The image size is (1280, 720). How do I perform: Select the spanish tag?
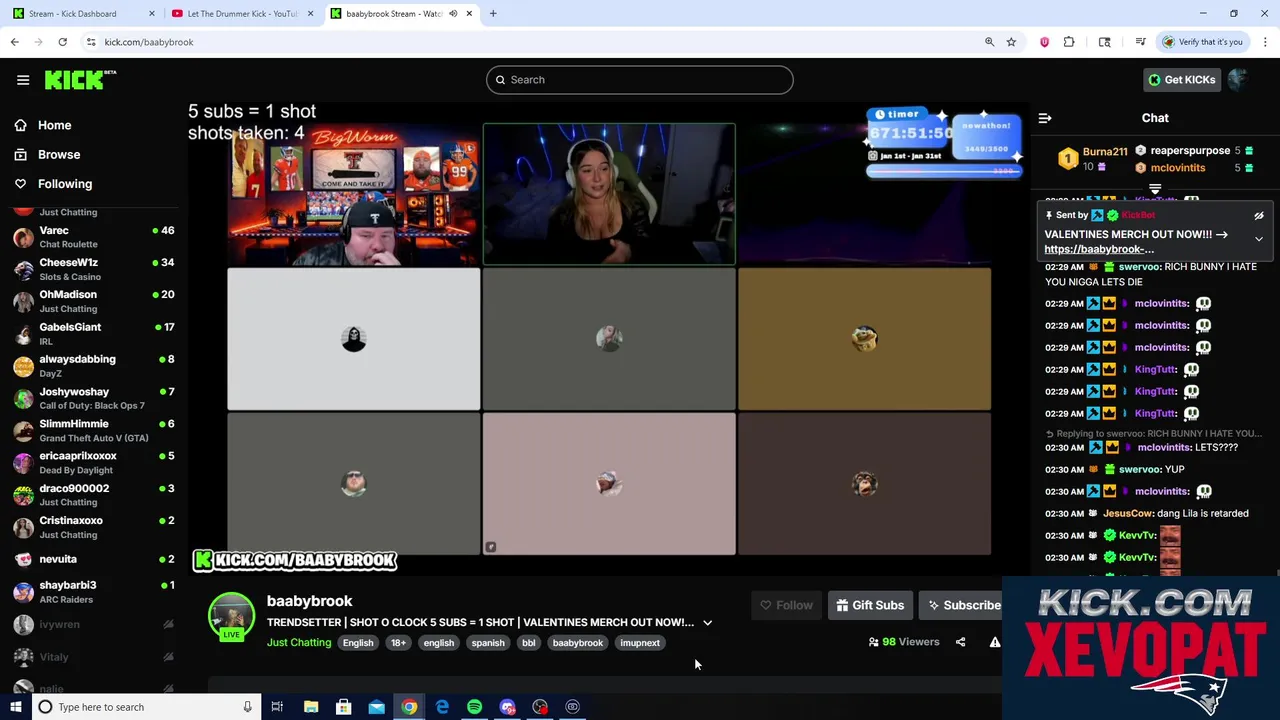[488, 643]
